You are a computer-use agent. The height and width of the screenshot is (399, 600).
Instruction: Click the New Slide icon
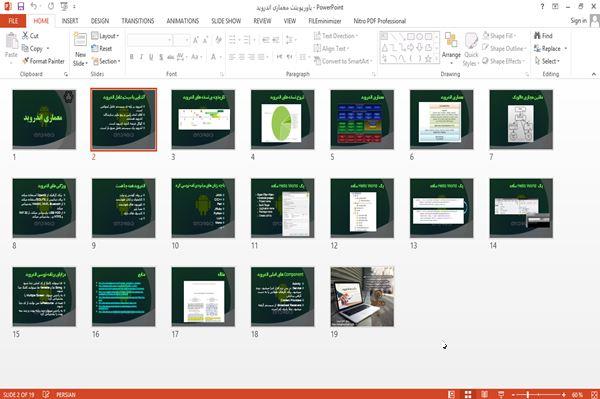[x=80, y=40]
